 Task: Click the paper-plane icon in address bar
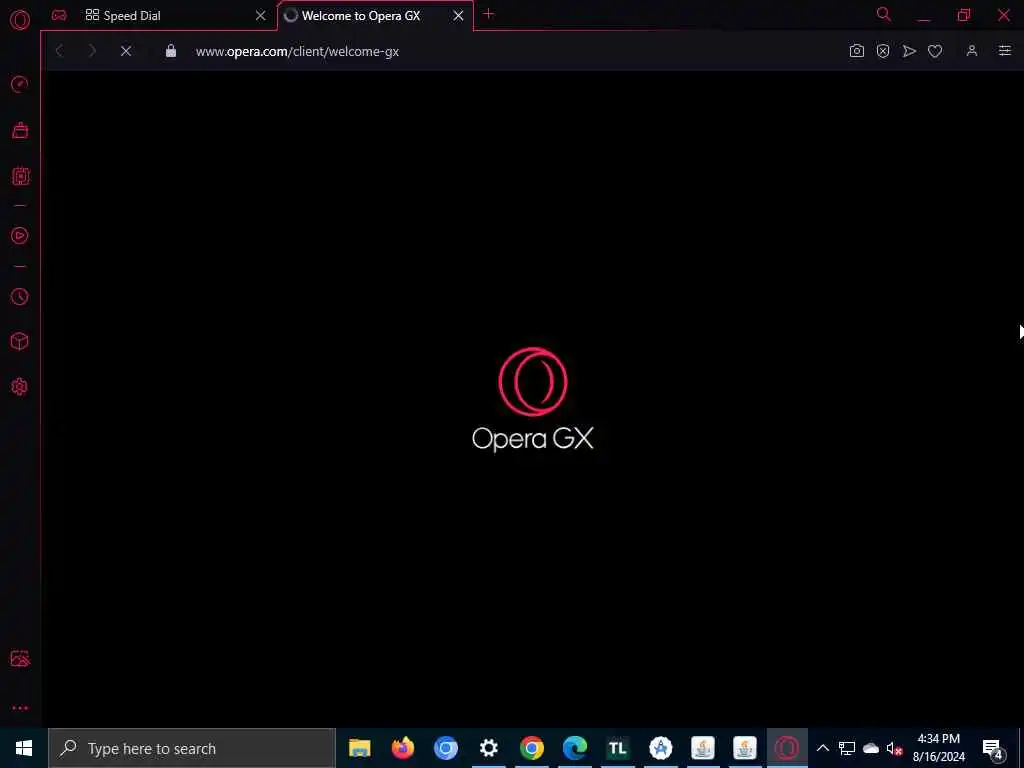[x=909, y=51]
